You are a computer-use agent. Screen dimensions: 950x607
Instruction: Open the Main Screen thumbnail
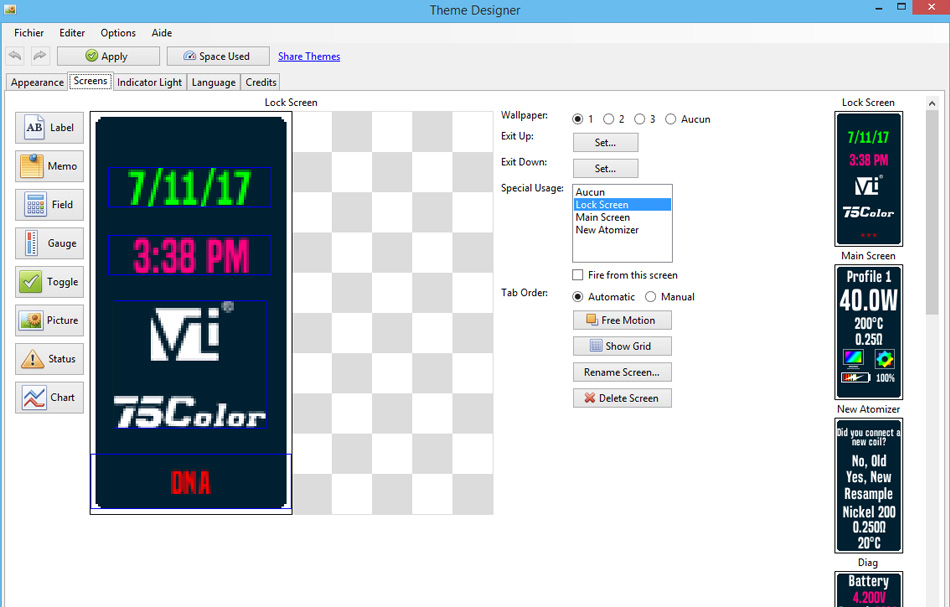click(x=868, y=332)
